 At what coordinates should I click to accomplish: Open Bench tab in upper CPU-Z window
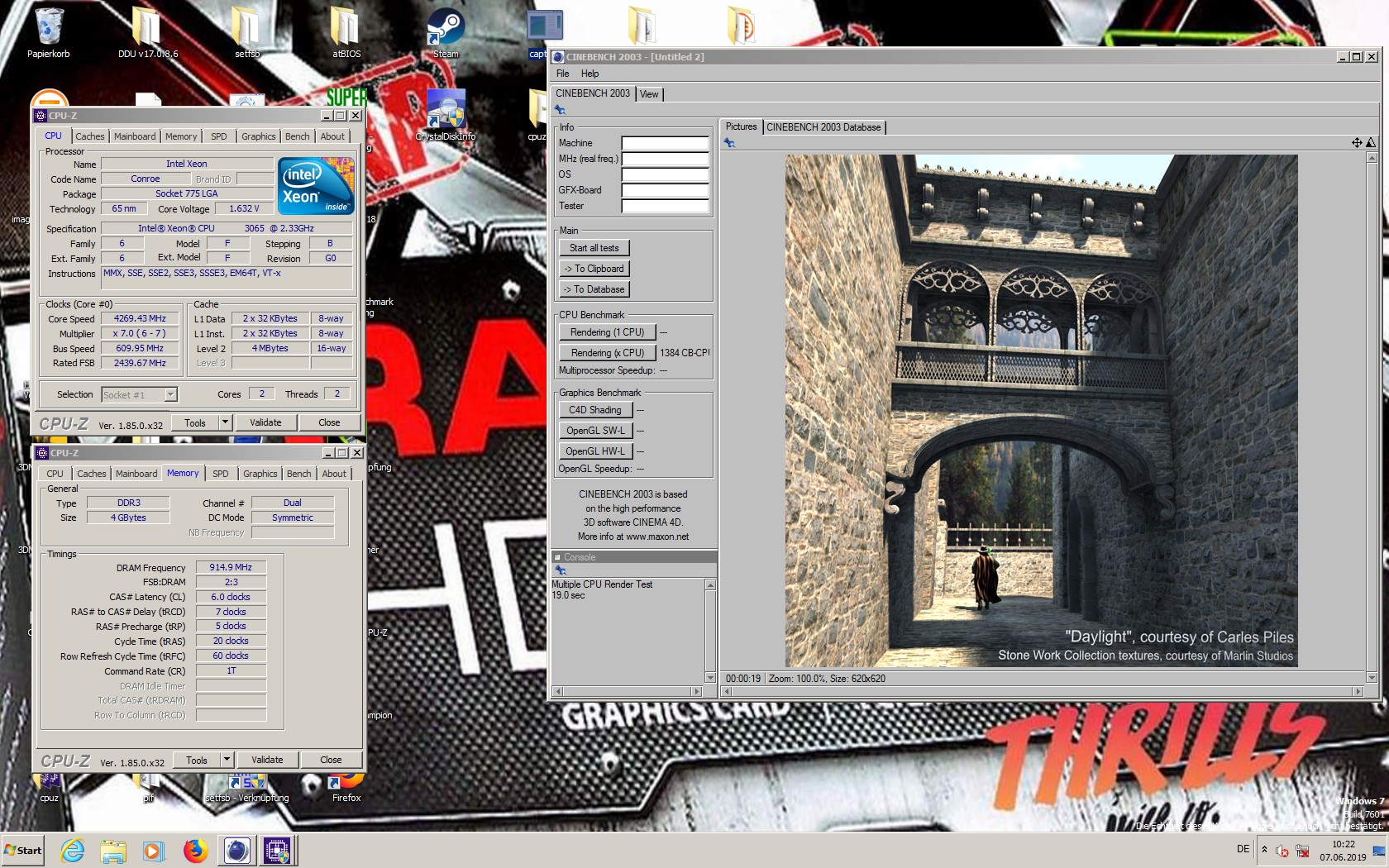(x=298, y=136)
